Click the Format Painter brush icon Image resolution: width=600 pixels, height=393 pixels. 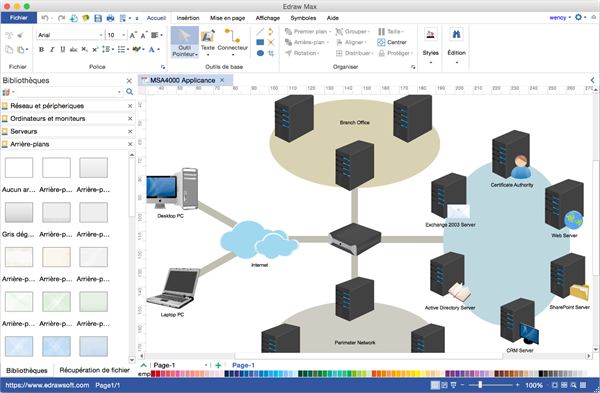pos(21,35)
